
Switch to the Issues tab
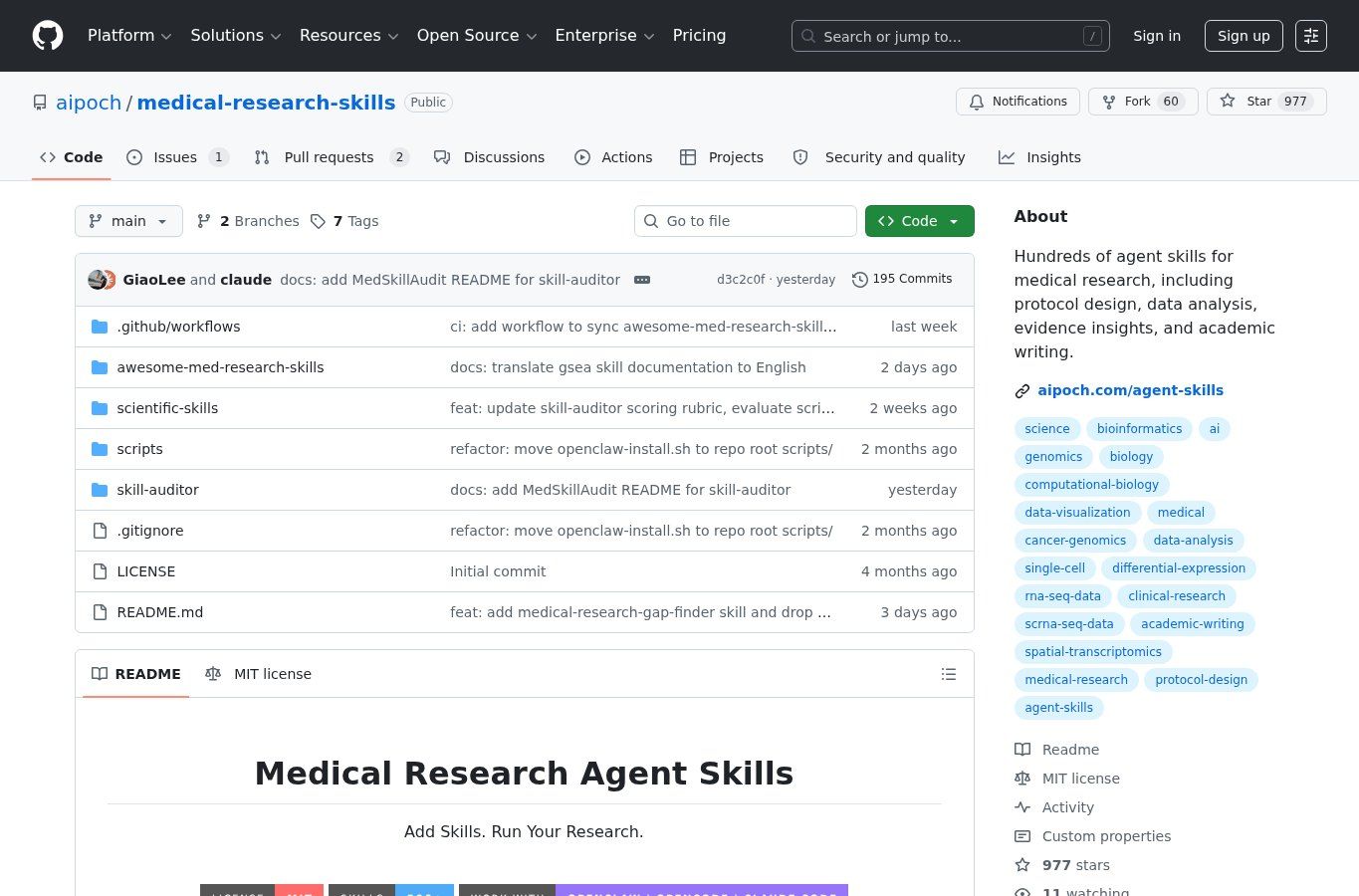pos(177,157)
